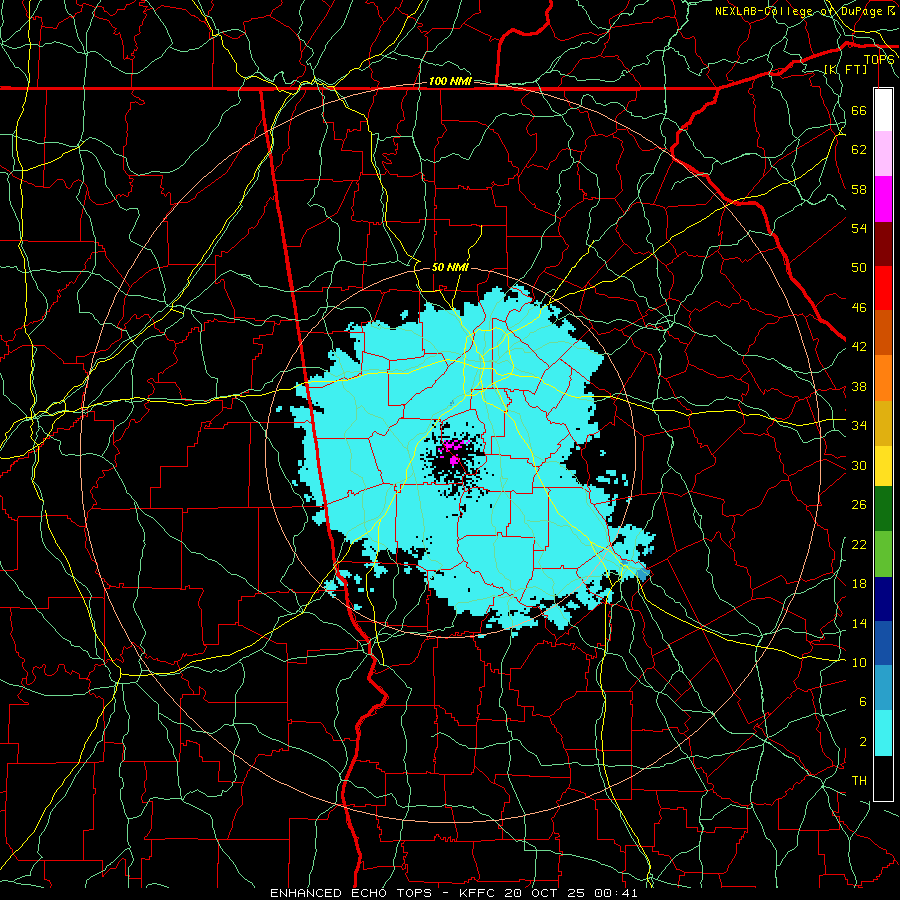Select the navy blue legend swatch
The width and height of the screenshot is (900, 900).
883,599
